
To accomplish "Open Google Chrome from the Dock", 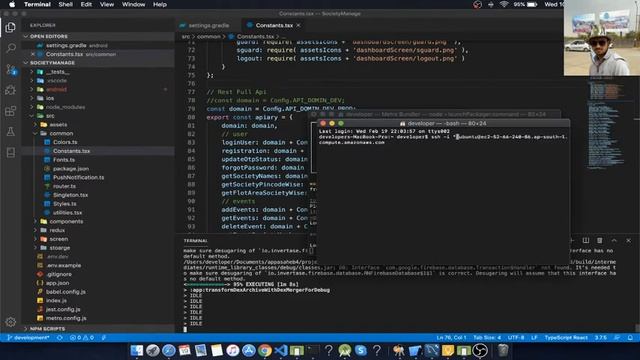I will [x=264, y=350].
